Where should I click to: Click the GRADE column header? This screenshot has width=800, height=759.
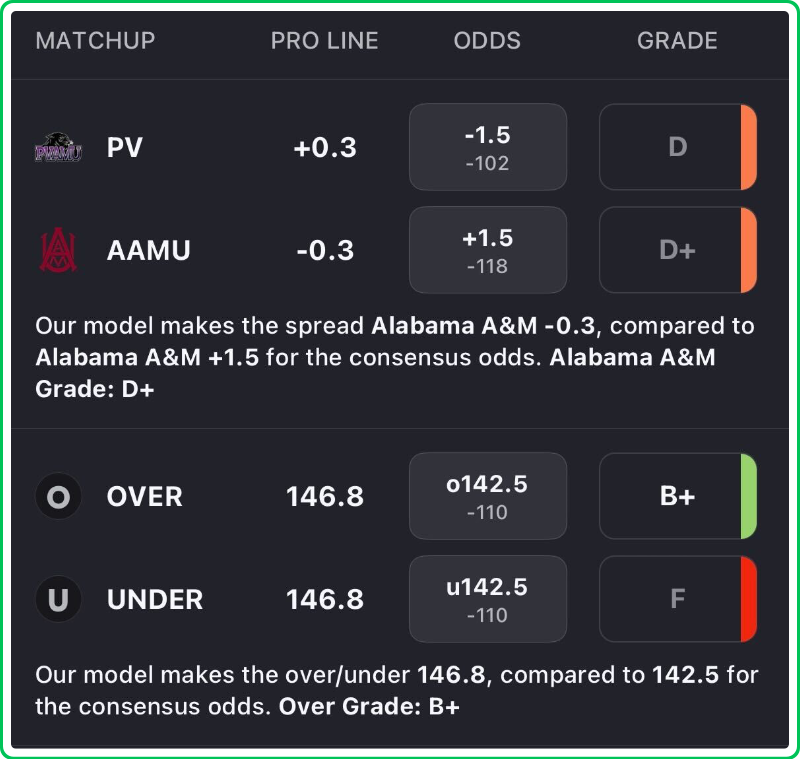coord(677,41)
